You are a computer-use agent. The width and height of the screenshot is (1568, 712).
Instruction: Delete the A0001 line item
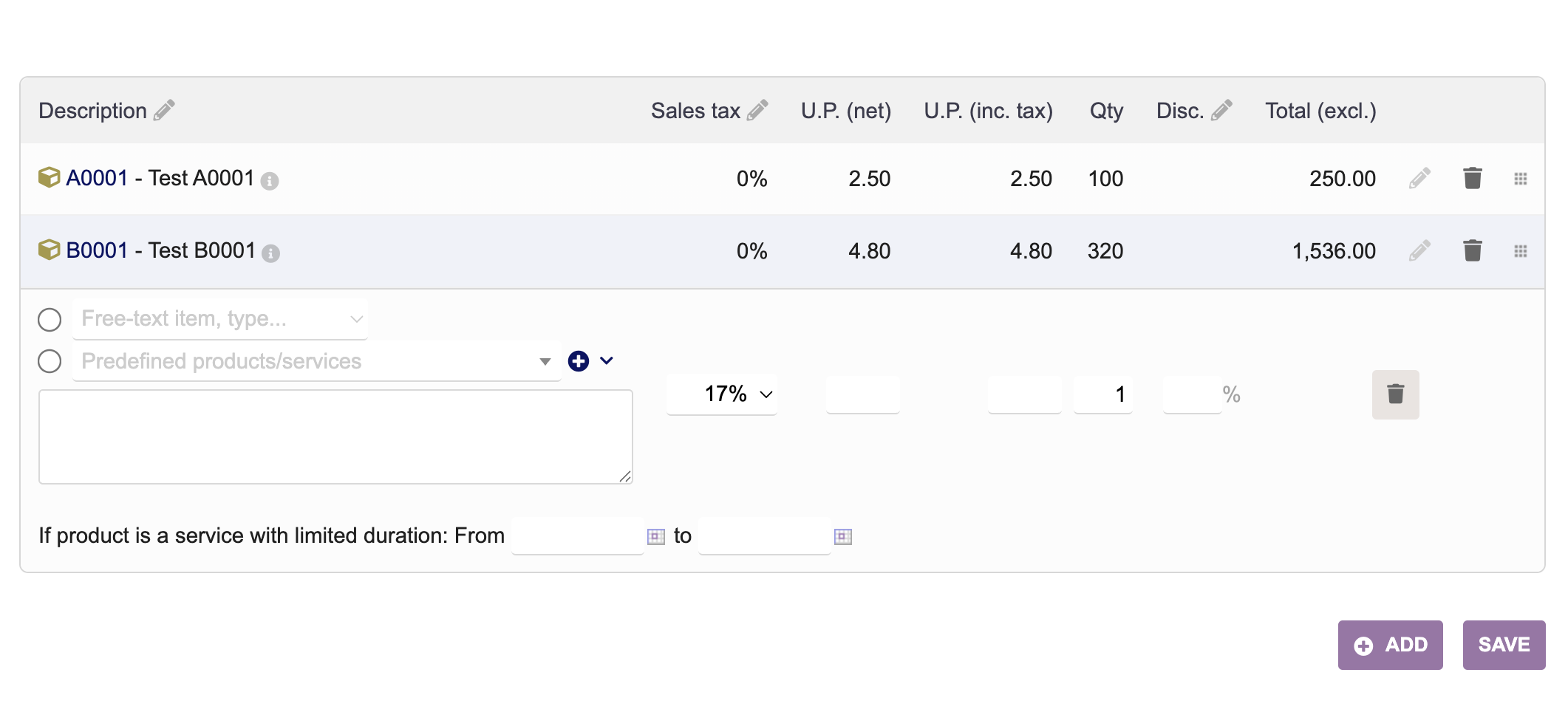click(1472, 178)
